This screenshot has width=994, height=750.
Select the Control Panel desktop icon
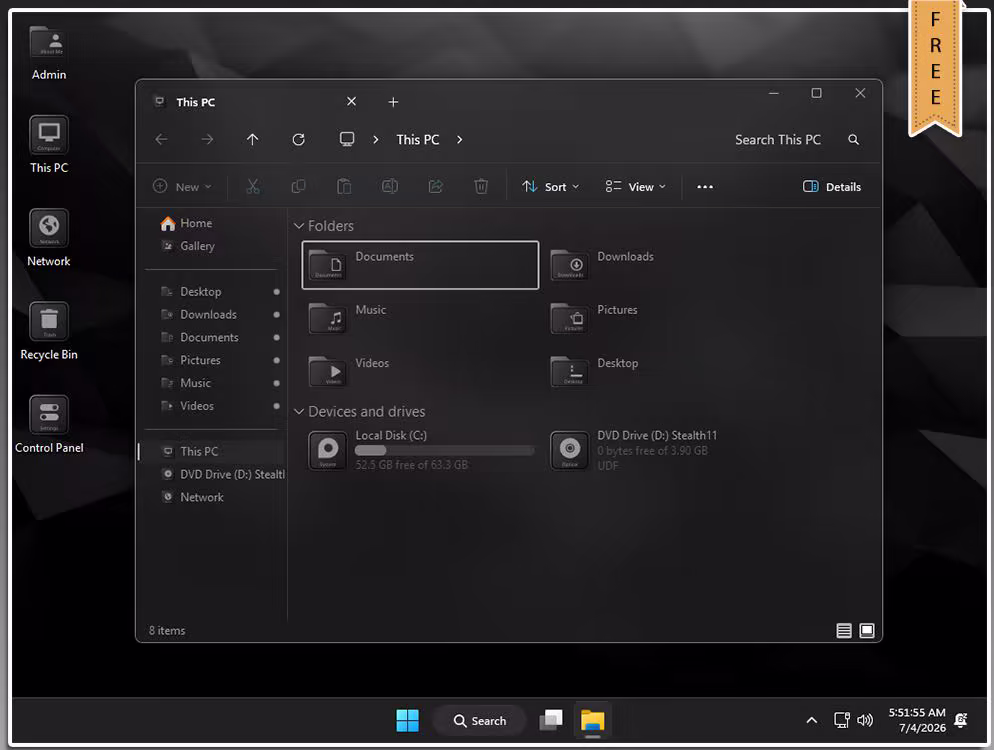(49, 424)
